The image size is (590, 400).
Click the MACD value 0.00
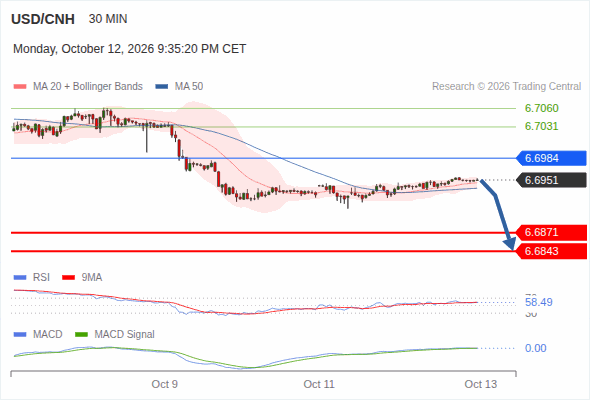click(x=536, y=348)
